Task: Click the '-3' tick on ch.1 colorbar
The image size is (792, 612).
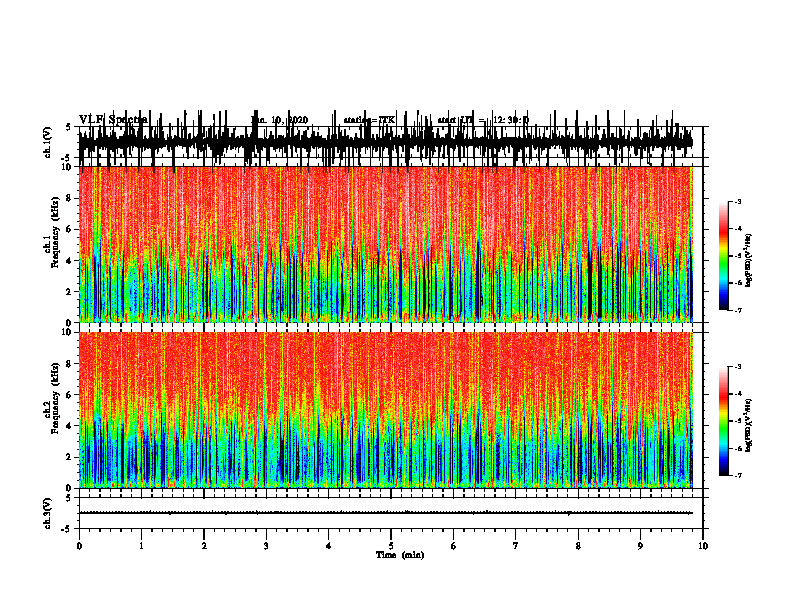Action: tap(737, 201)
